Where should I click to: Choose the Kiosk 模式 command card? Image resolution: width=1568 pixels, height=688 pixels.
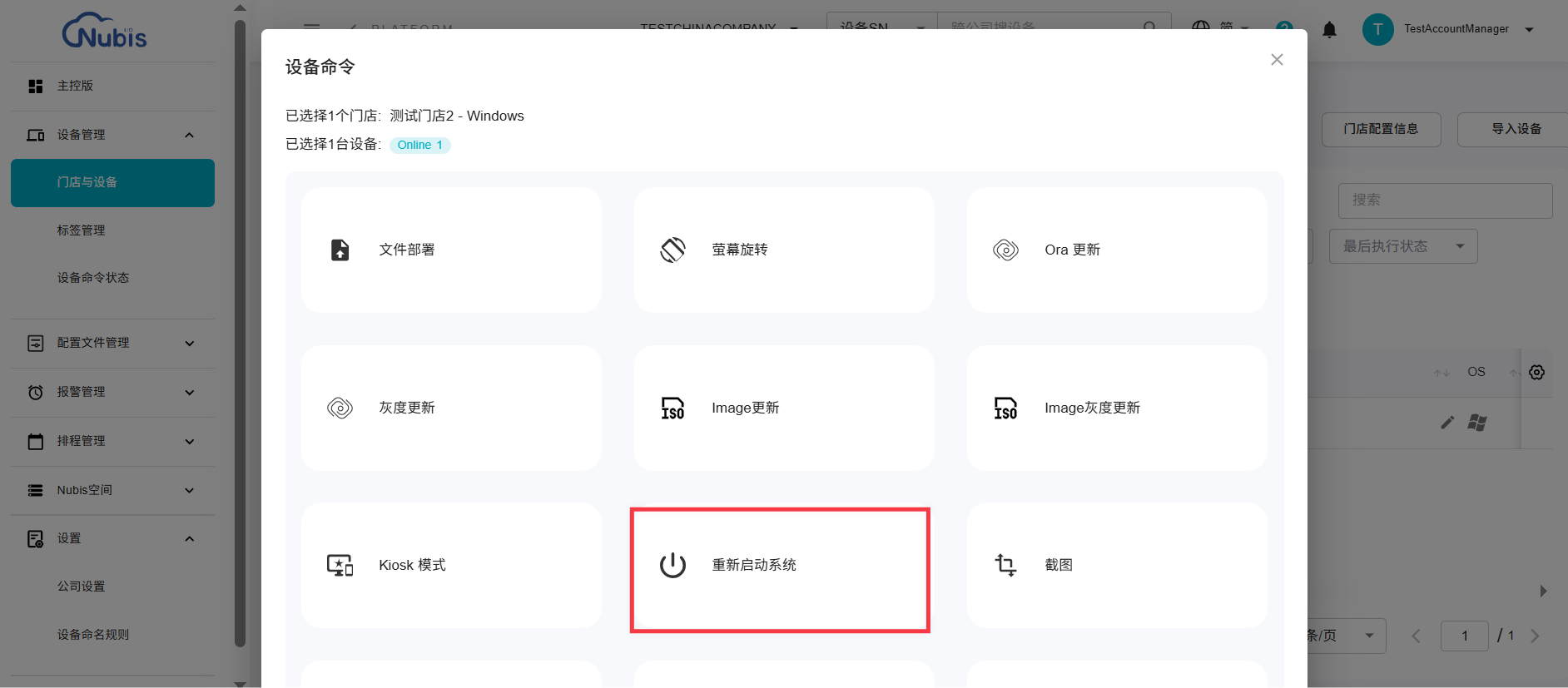[x=451, y=566]
